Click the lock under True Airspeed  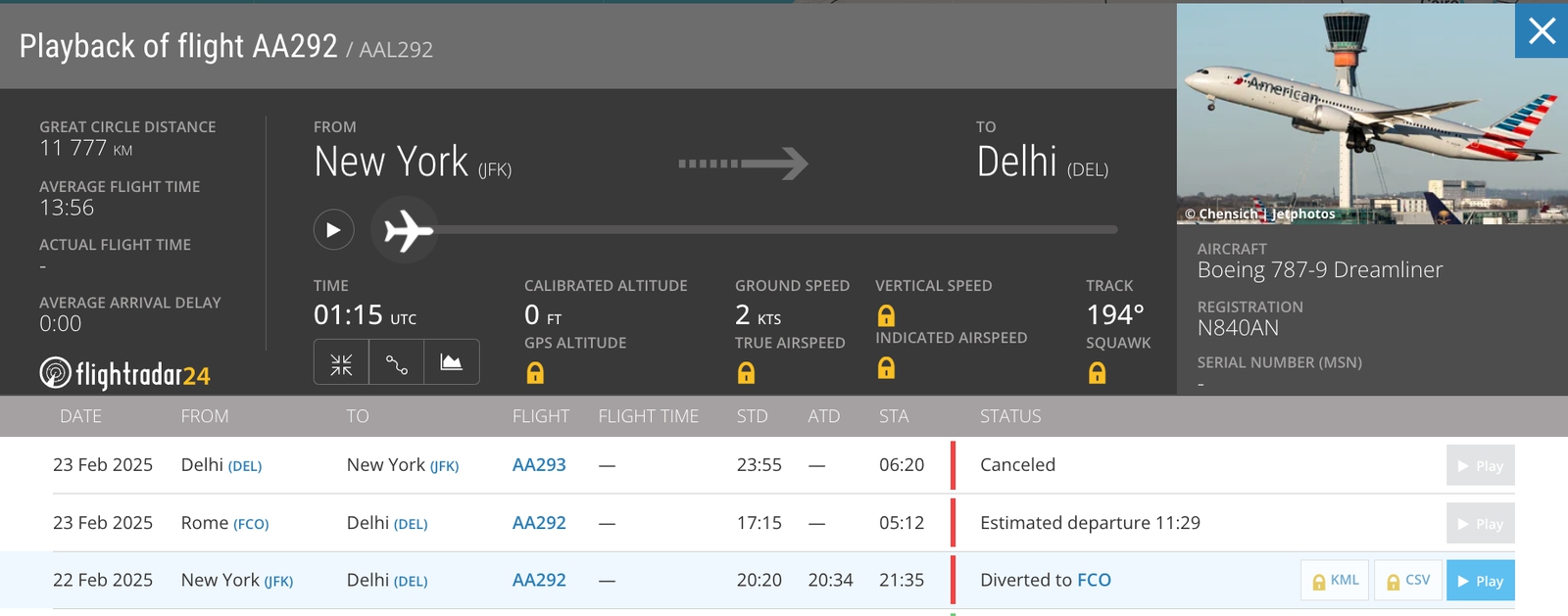click(746, 373)
